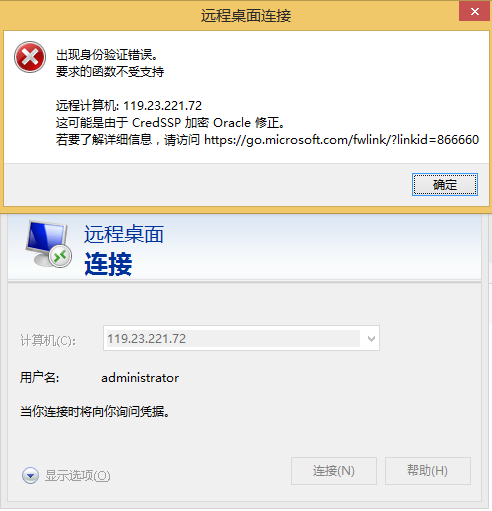Close the 远程桌面连接 error dialog with X
The image size is (492, 511).
pos(475,12)
